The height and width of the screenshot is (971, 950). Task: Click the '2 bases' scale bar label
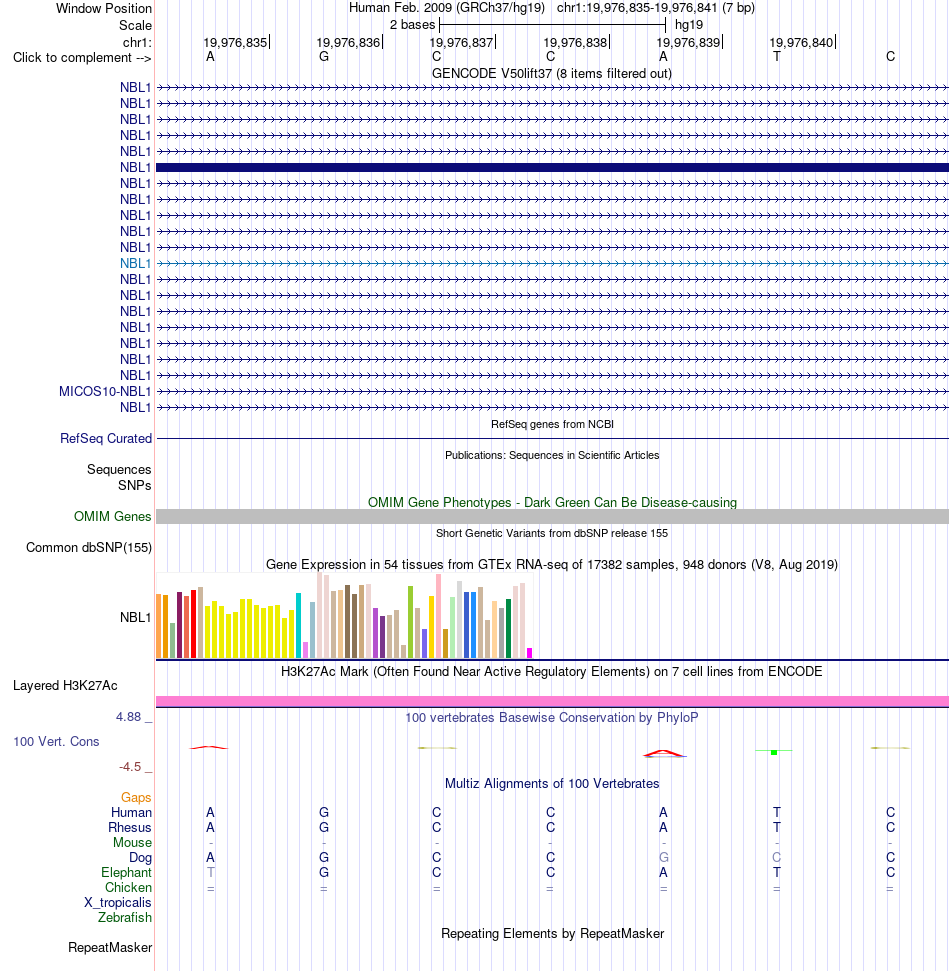coord(412,25)
